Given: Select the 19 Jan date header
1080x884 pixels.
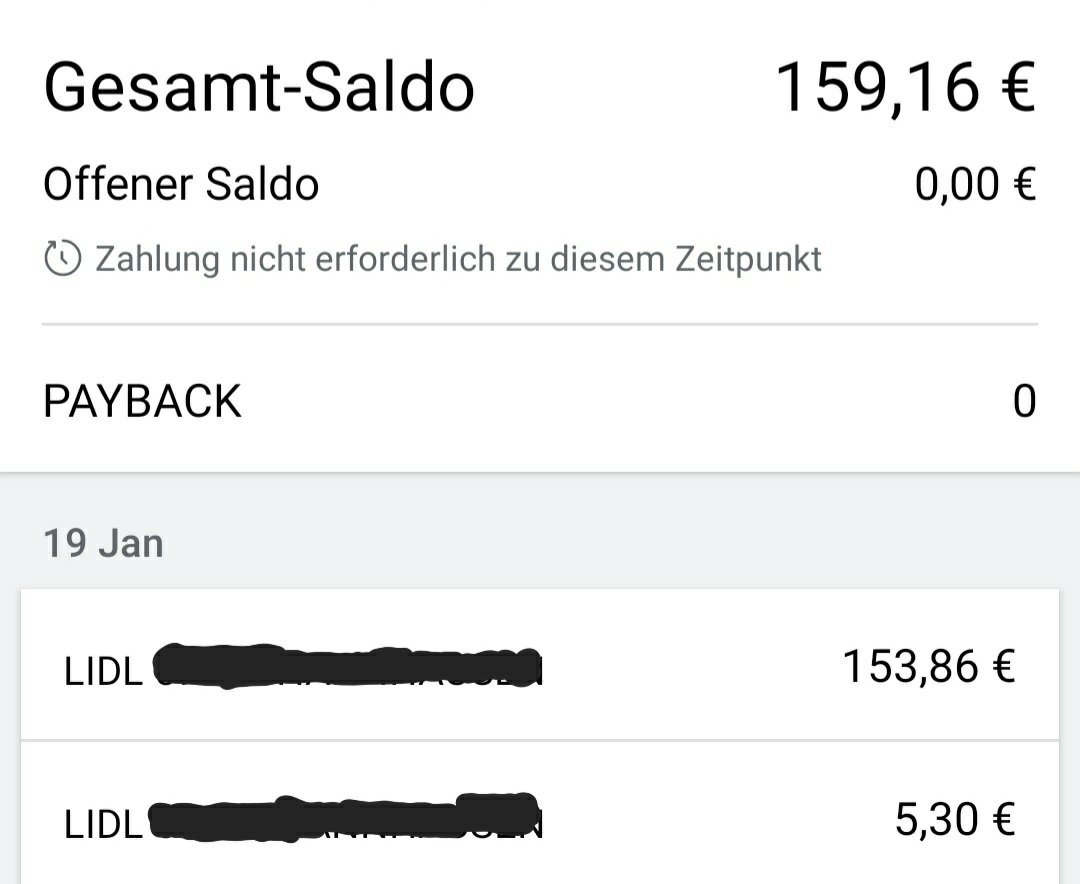Looking at the screenshot, I should (x=103, y=544).
